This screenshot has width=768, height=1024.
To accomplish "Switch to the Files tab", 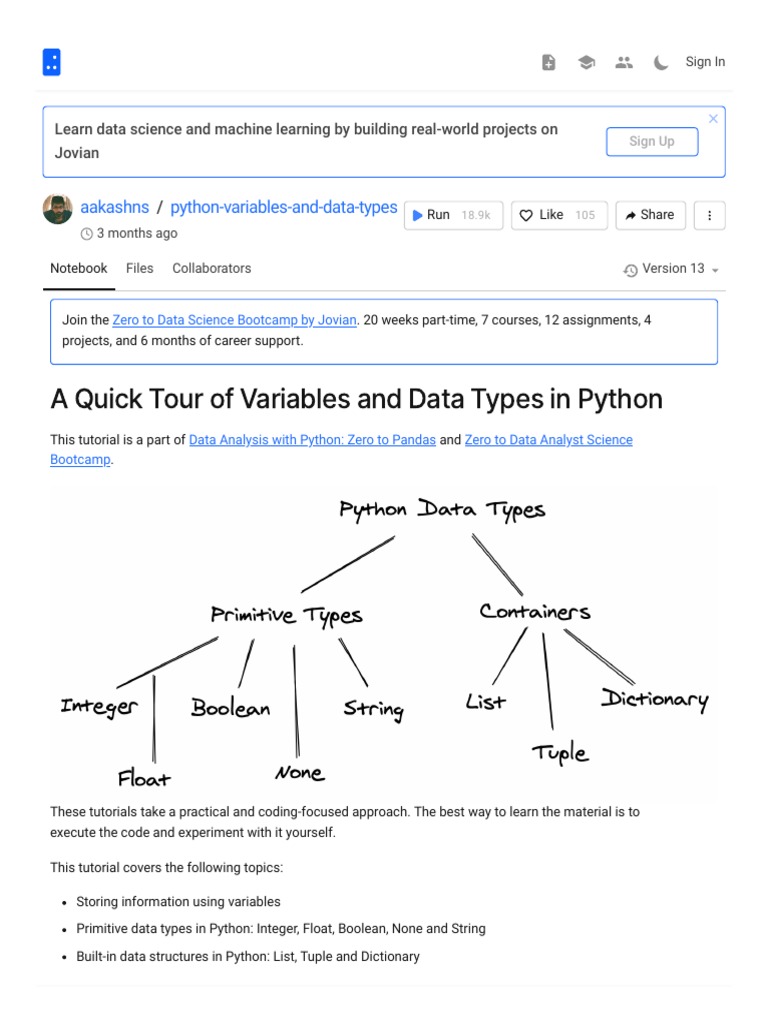I will pyautogui.click(x=140, y=268).
